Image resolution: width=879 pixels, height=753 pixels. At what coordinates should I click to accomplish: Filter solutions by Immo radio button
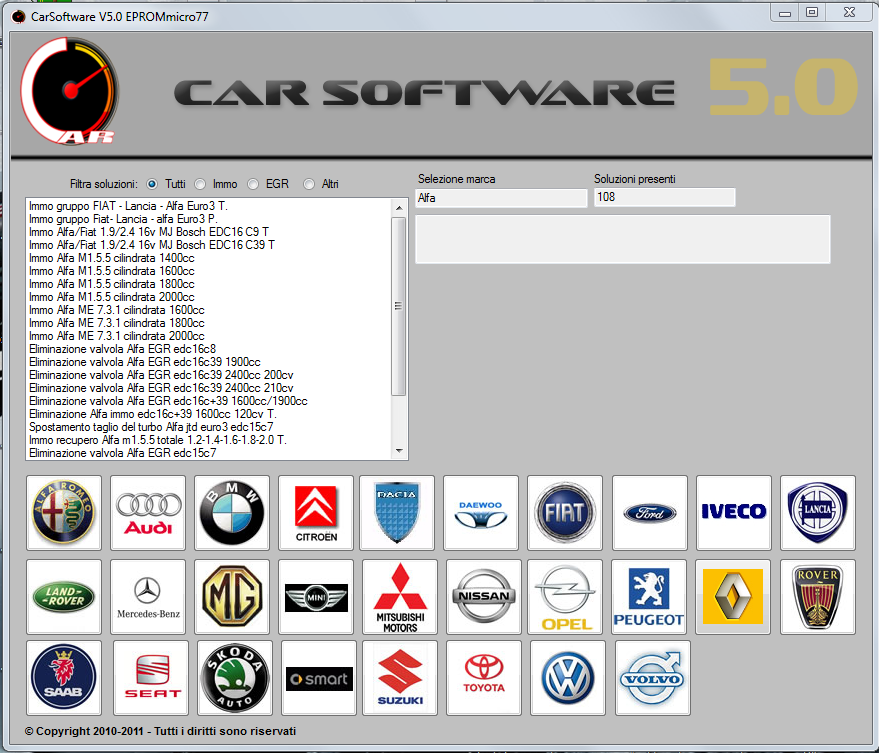200,184
